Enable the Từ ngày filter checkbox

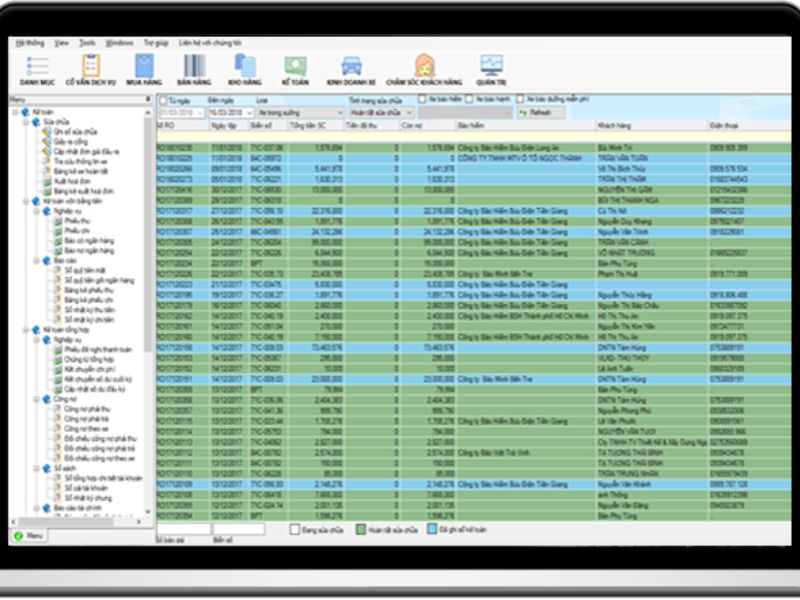[x=162, y=100]
